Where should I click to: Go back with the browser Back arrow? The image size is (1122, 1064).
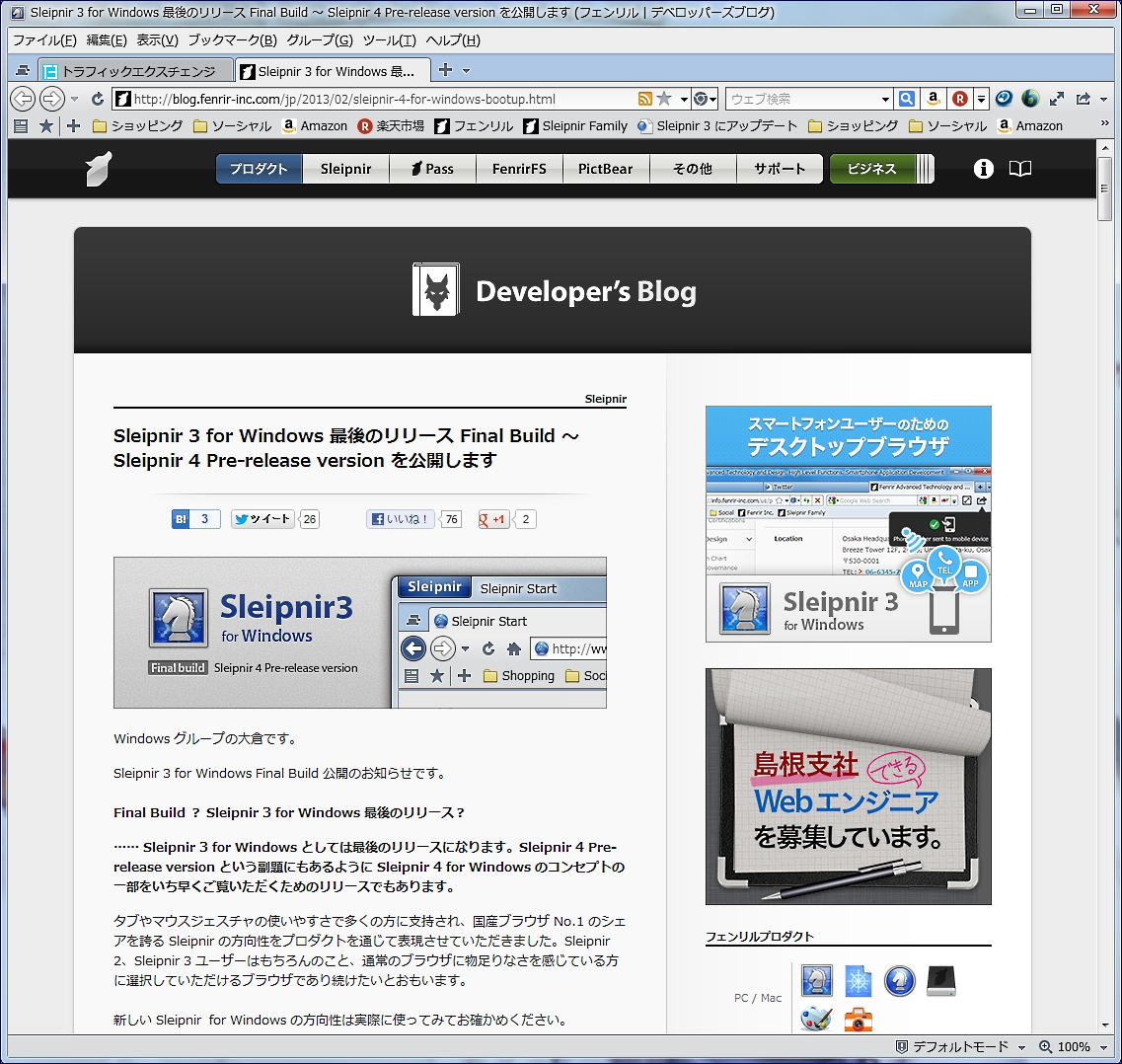click(x=23, y=99)
